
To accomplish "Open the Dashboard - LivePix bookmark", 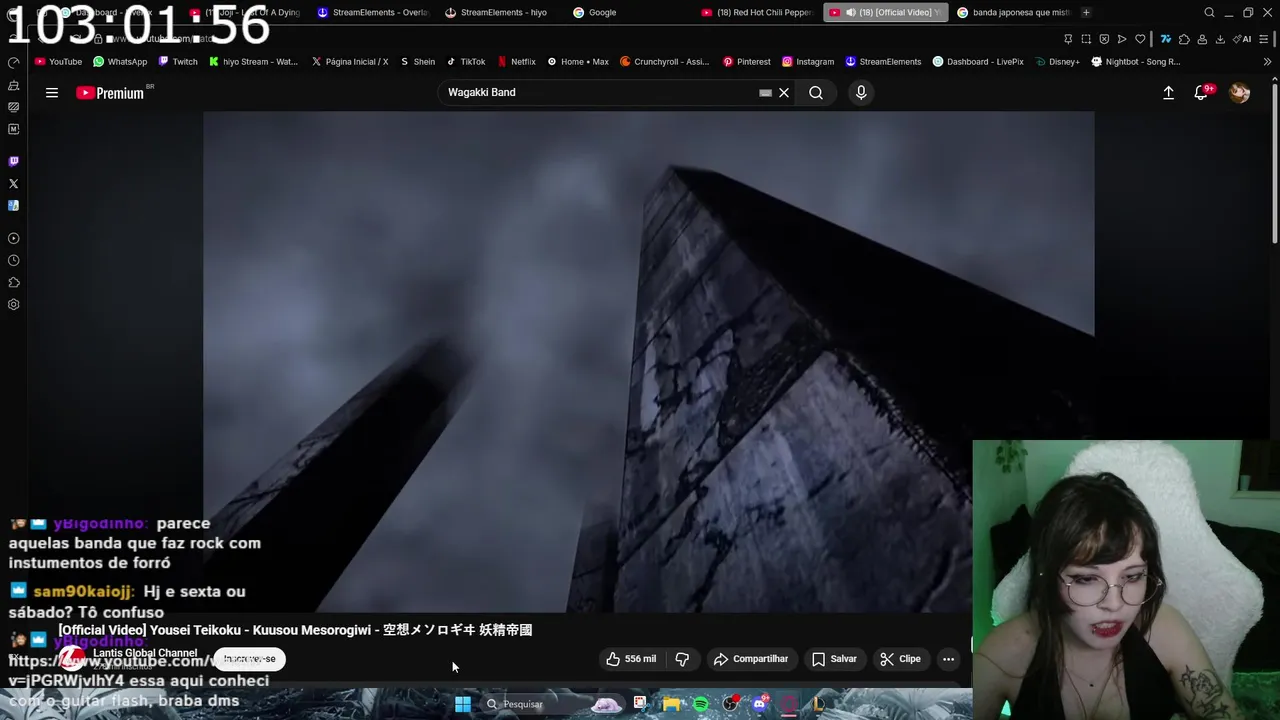I will (x=978, y=62).
